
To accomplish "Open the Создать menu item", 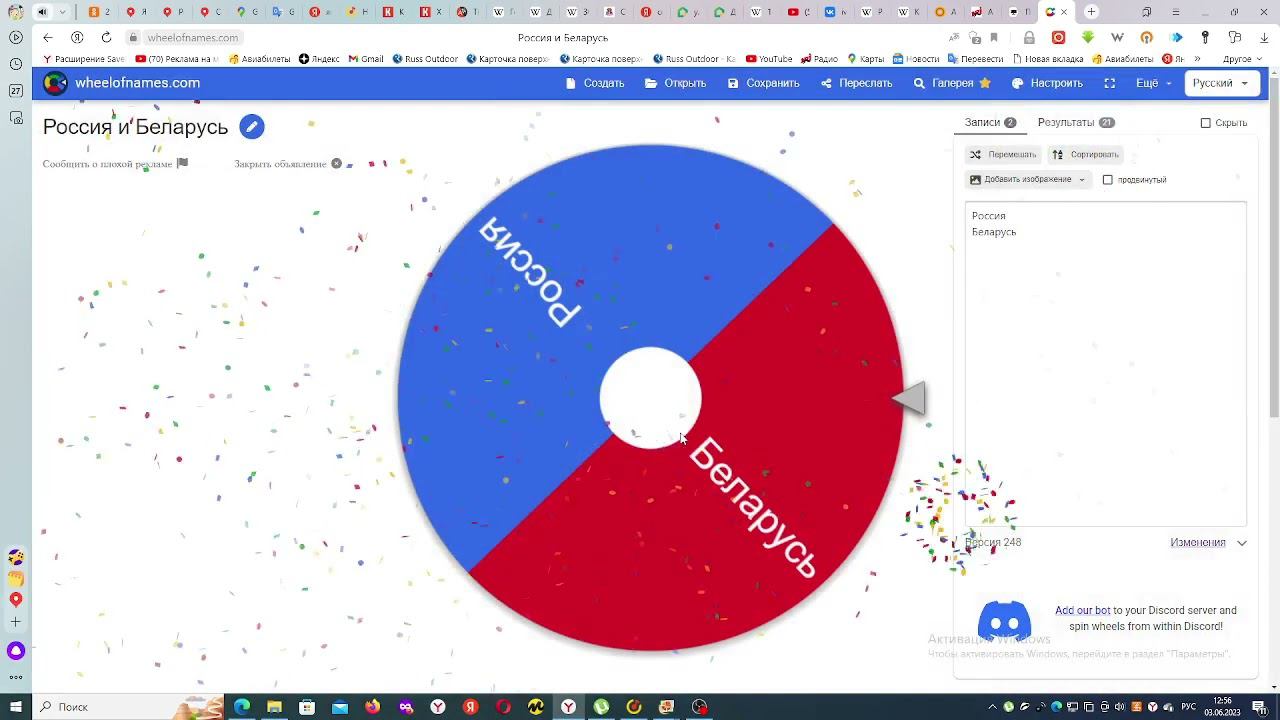I will (x=595, y=83).
